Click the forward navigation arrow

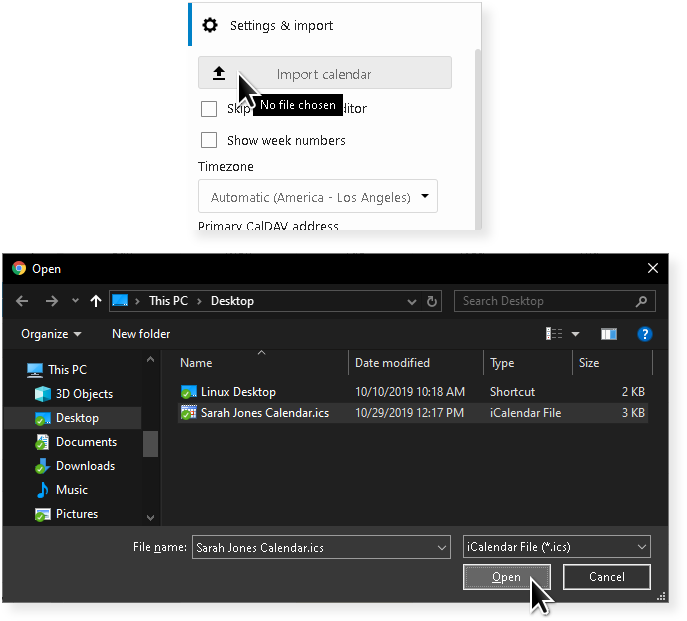click(50, 301)
